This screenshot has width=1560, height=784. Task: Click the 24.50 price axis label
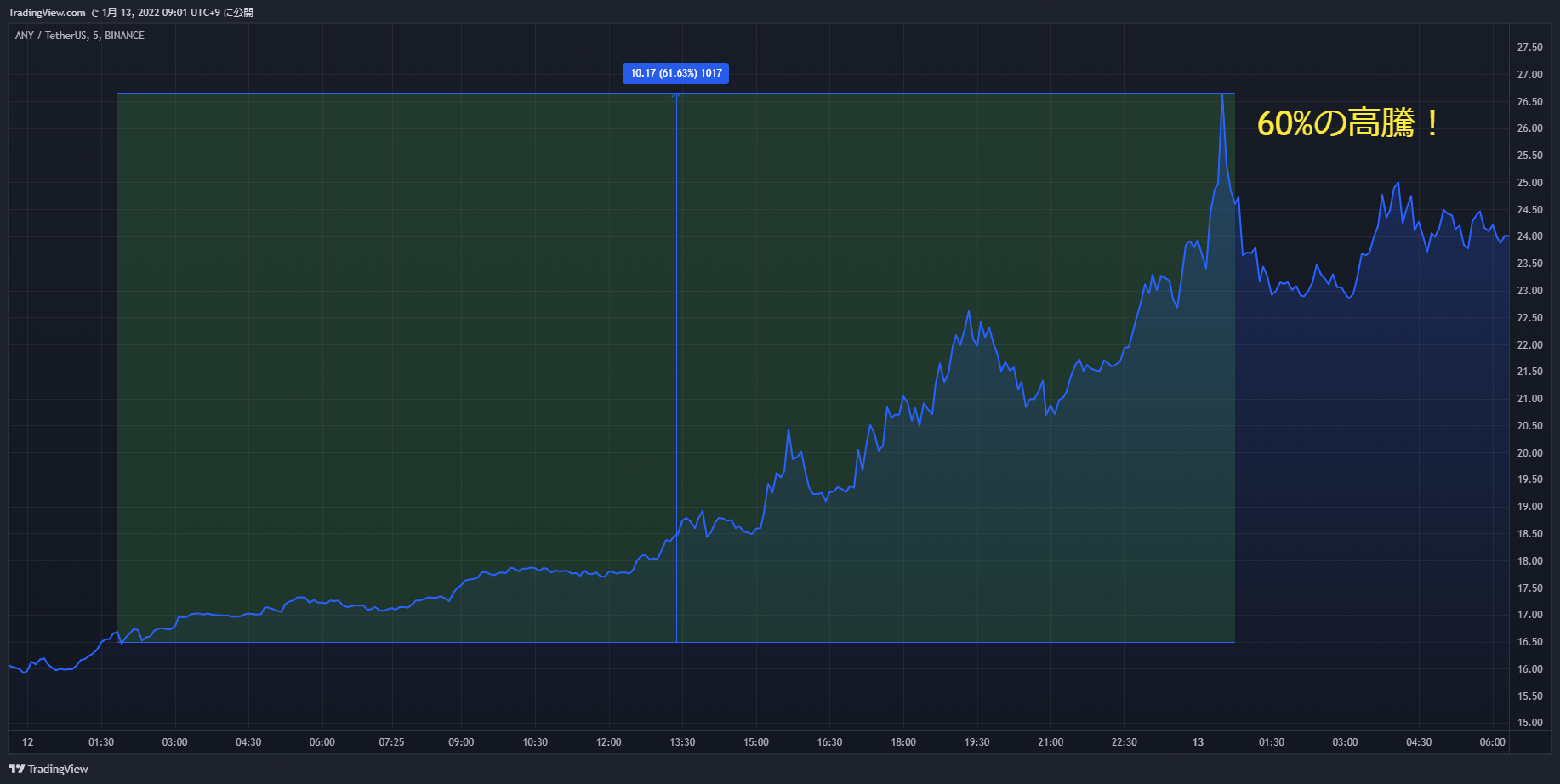(x=1529, y=210)
